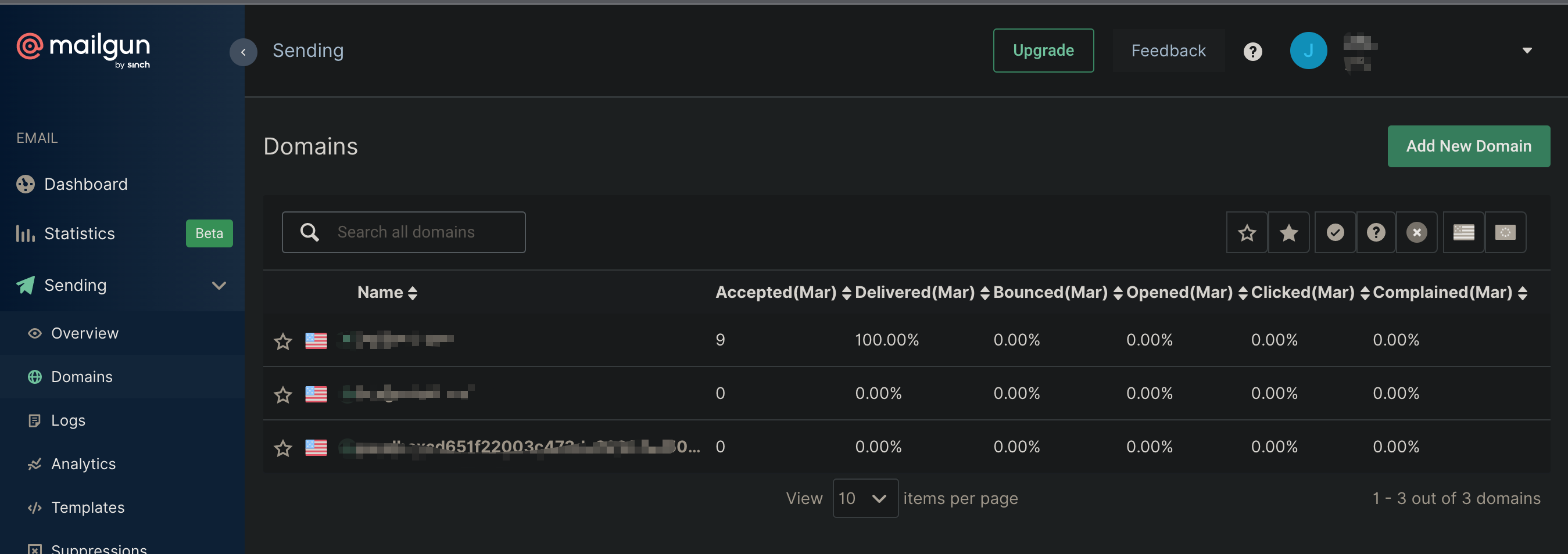Go to Templates in the sidebar
This screenshot has height=554, width=1568.
(x=88, y=507)
